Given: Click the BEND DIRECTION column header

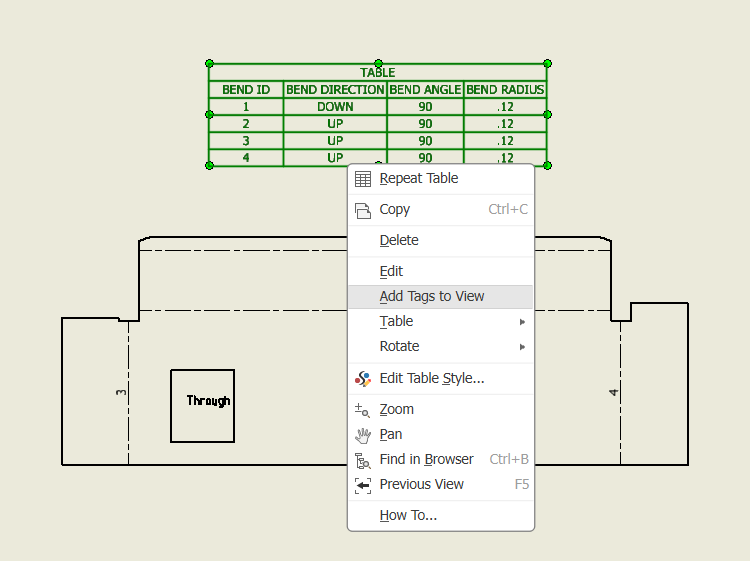Looking at the screenshot, I should click(x=335, y=90).
